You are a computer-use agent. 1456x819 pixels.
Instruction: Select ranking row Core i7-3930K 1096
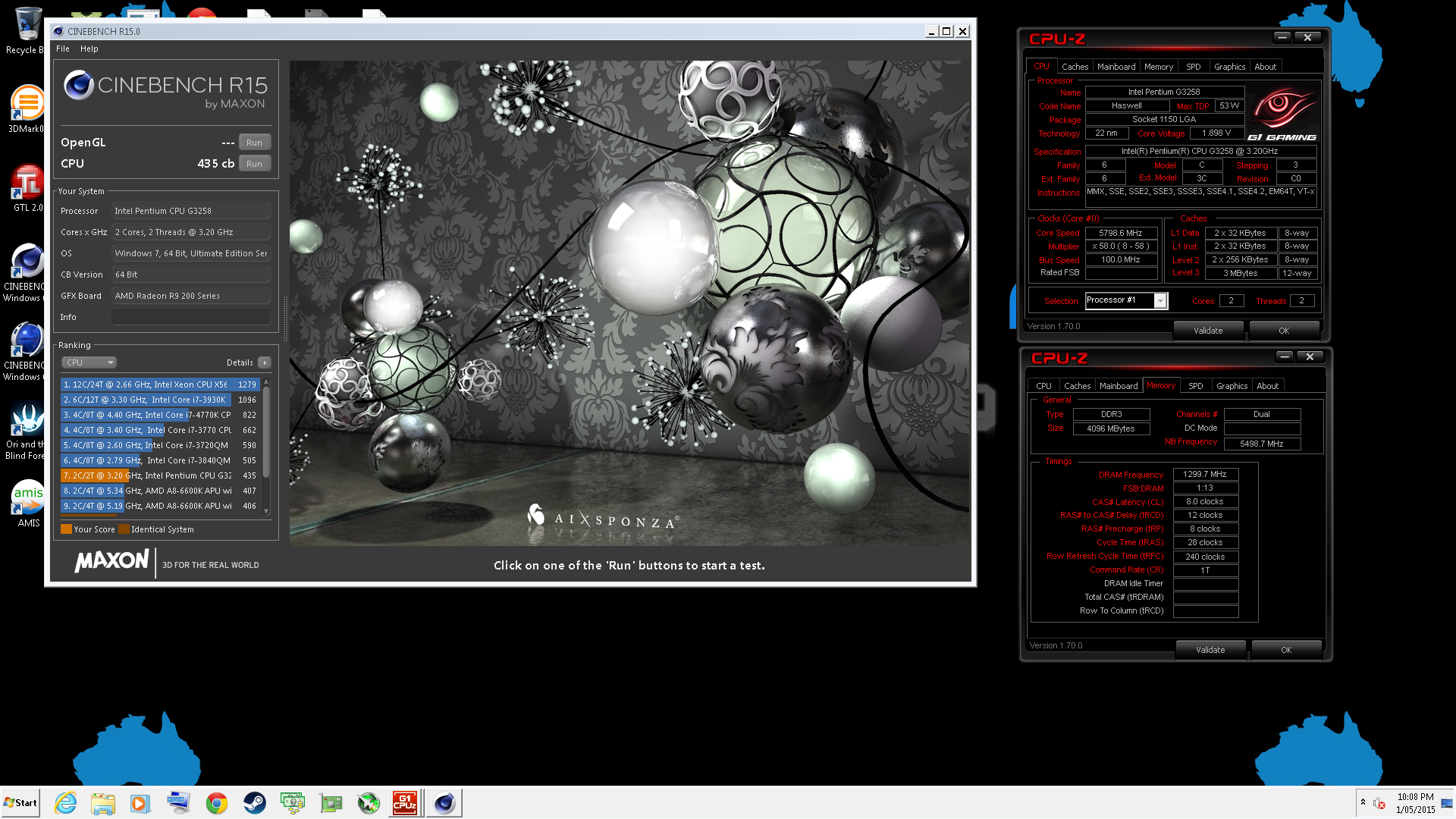pos(161,400)
